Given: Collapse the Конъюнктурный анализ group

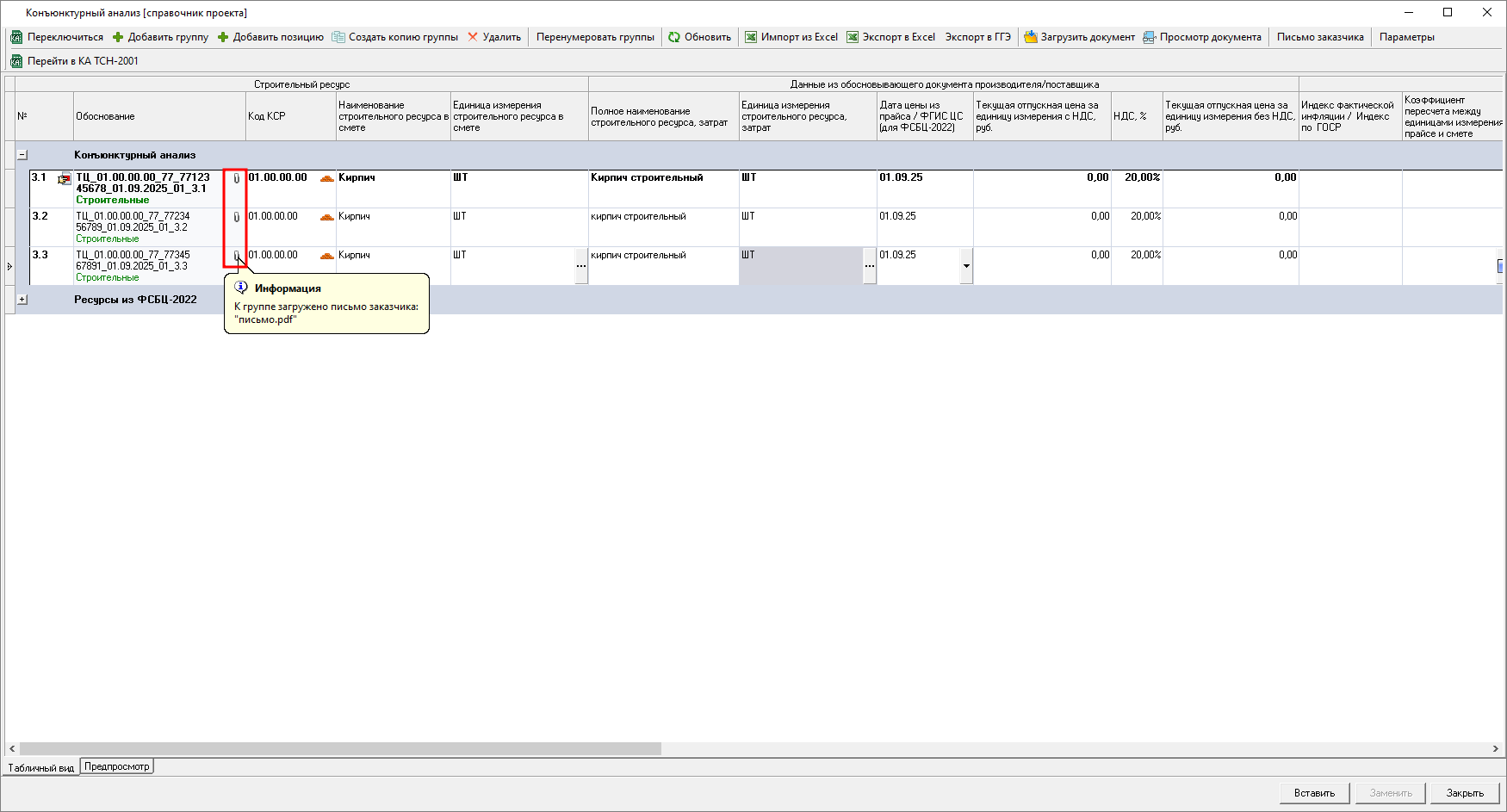Looking at the screenshot, I should point(22,155).
